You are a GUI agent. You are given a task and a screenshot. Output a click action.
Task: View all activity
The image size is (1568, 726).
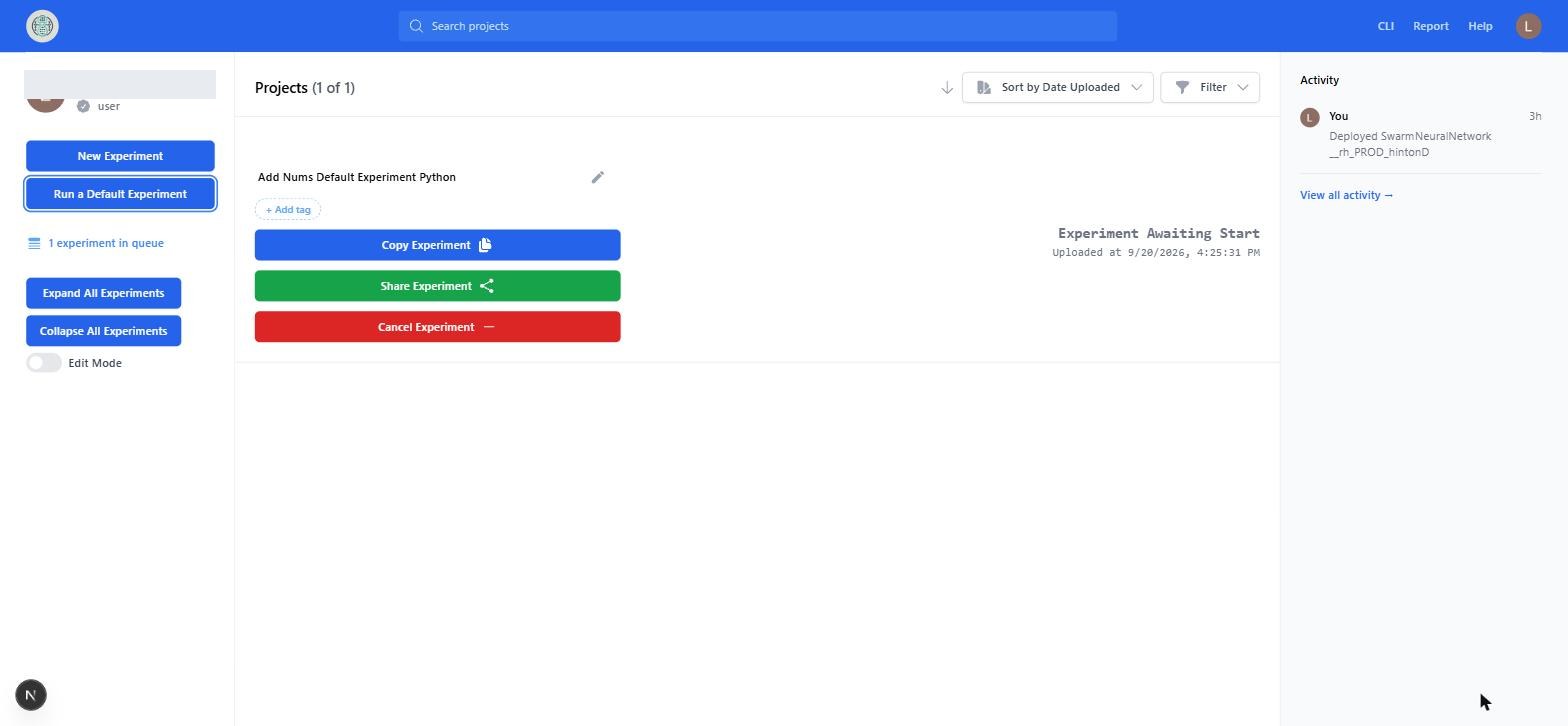[1346, 195]
